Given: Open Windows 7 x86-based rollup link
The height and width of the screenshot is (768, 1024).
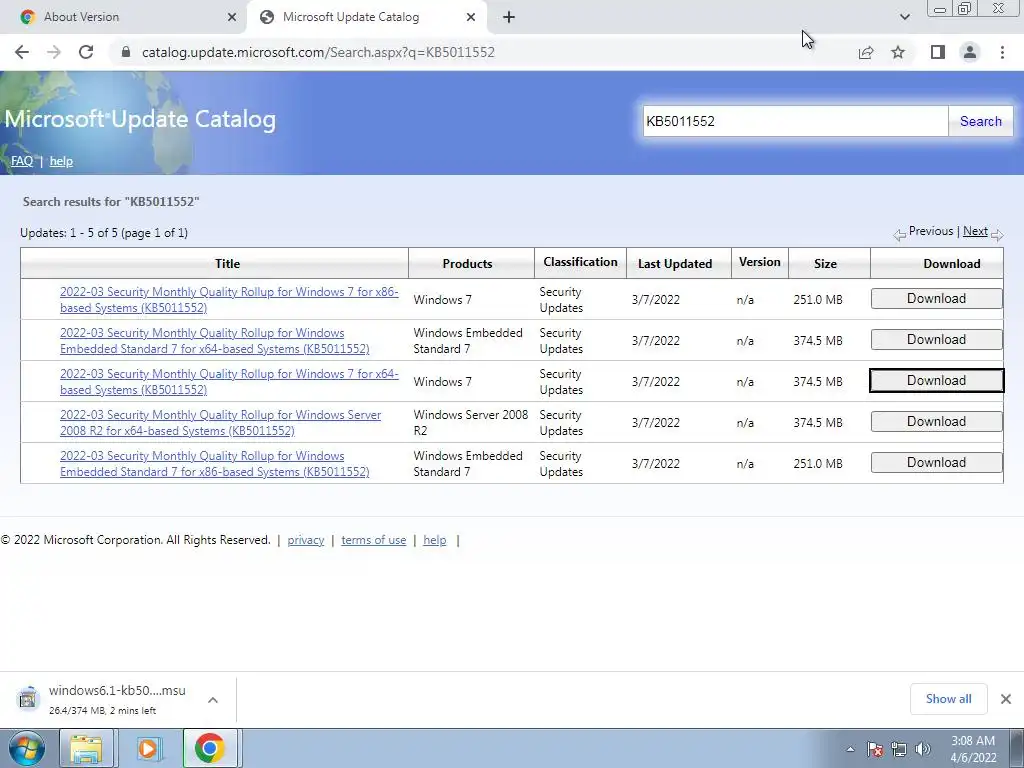Looking at the screenshot, I should click(x=229, y=300).
